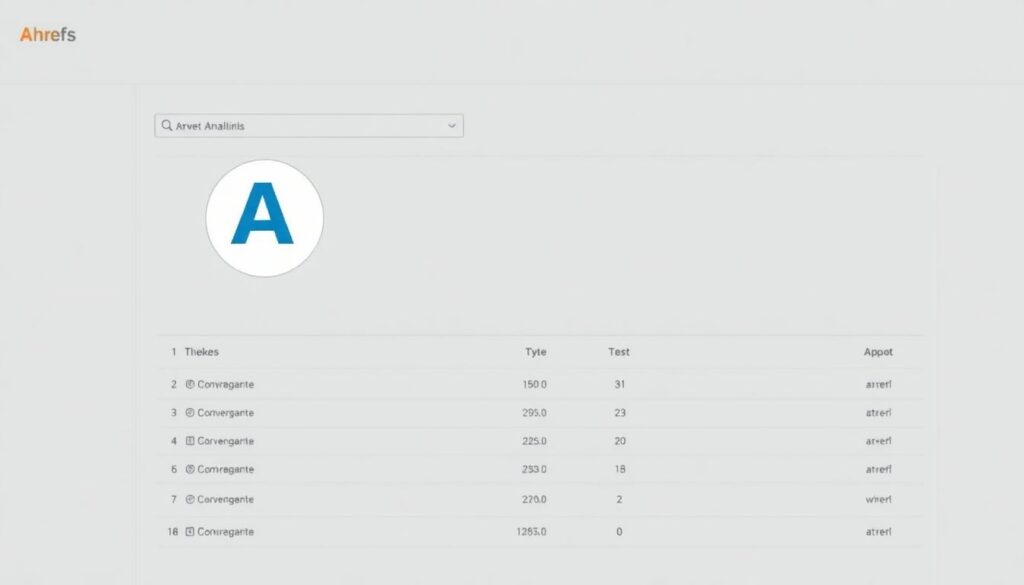This screenshot has height=585, width=1024.
Task: Click the 253.0 value
Action: [534, 469]
